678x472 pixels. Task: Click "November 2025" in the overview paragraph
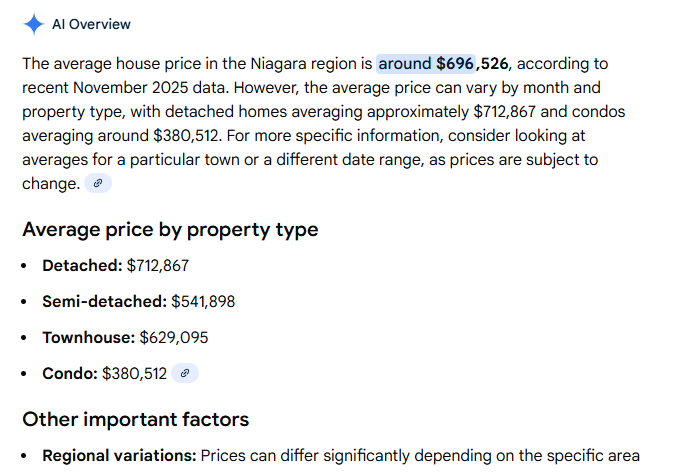click(131, 88)
